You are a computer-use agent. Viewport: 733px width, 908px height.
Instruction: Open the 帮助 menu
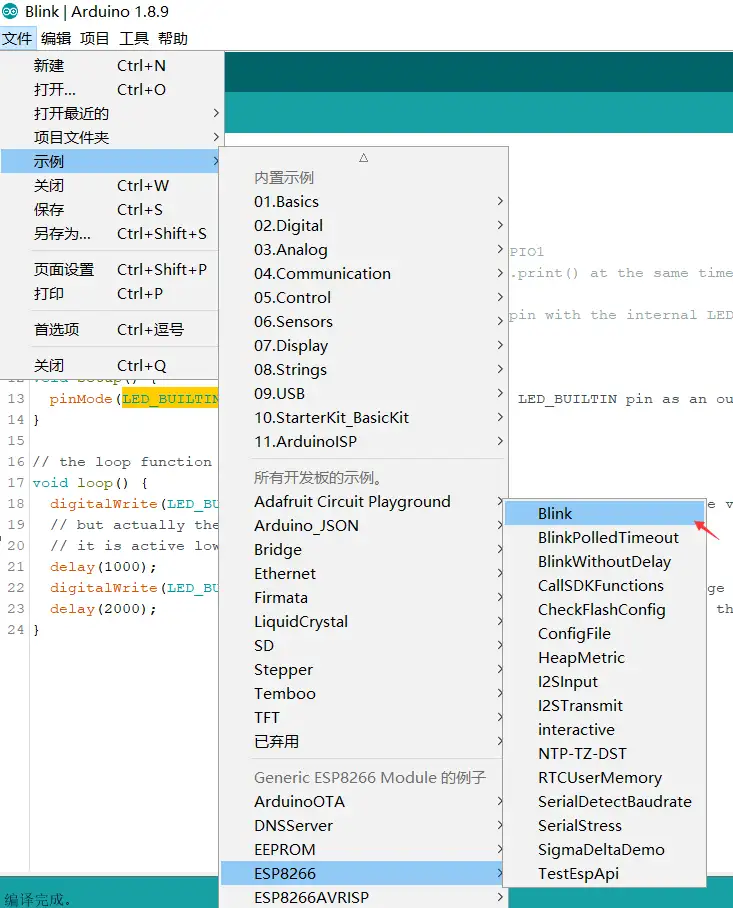pos(172,39)
